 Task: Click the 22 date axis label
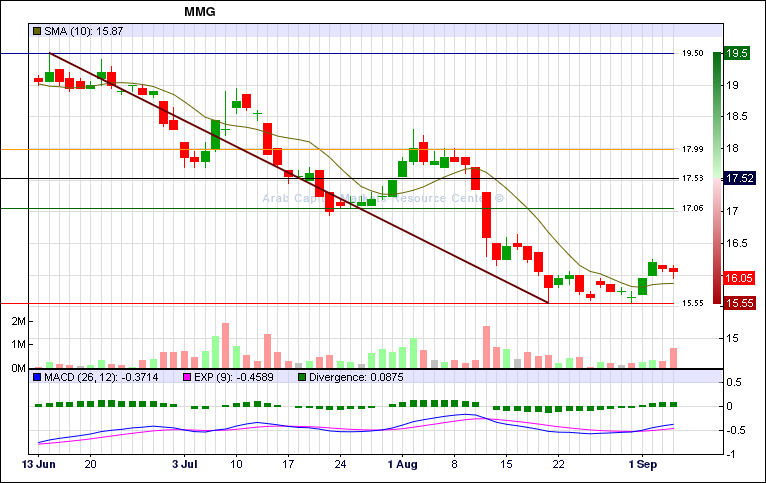pyautogui.click(x=558, y=464)
